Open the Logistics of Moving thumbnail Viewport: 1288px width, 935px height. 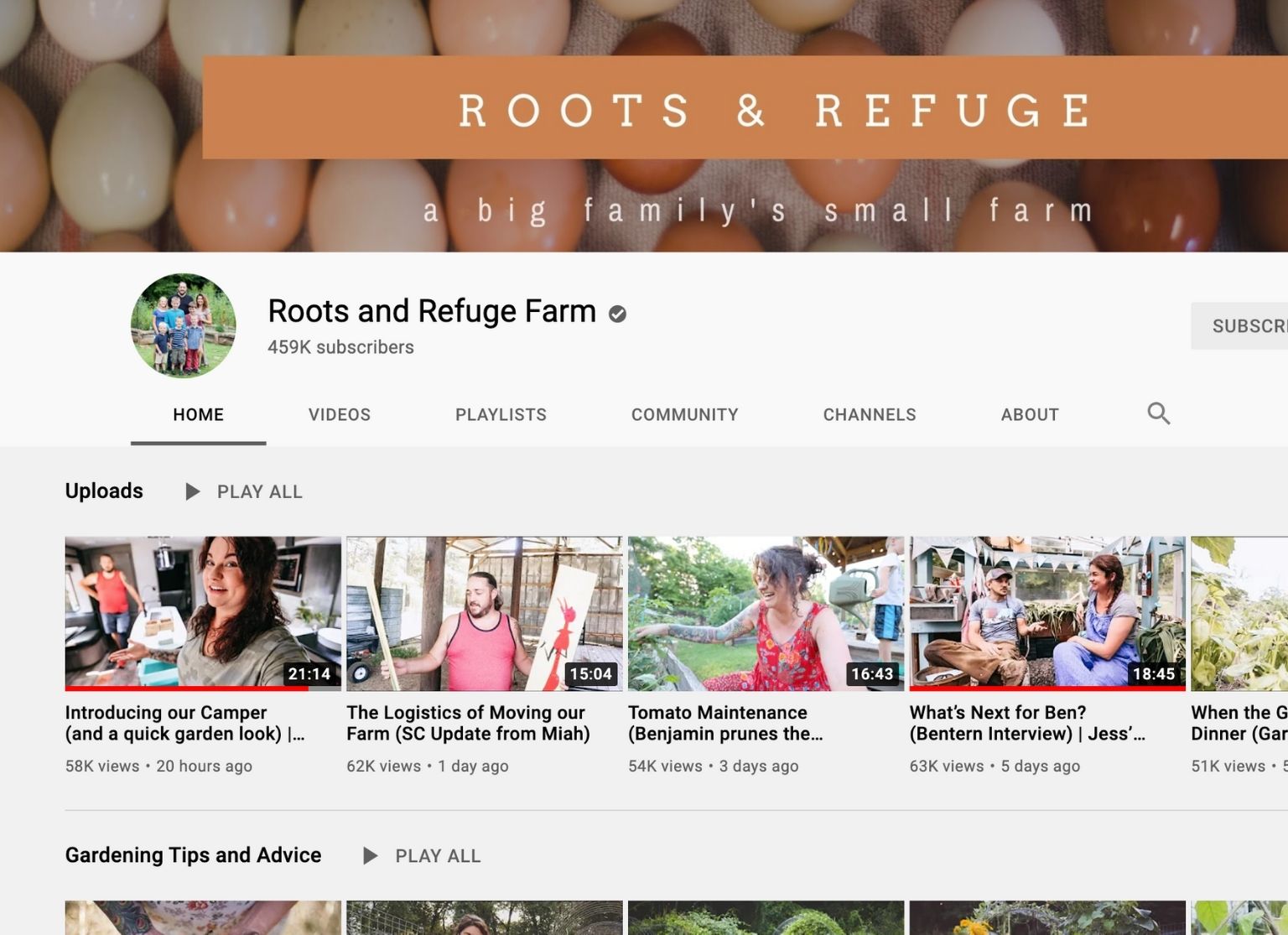(x=484, y=613)
